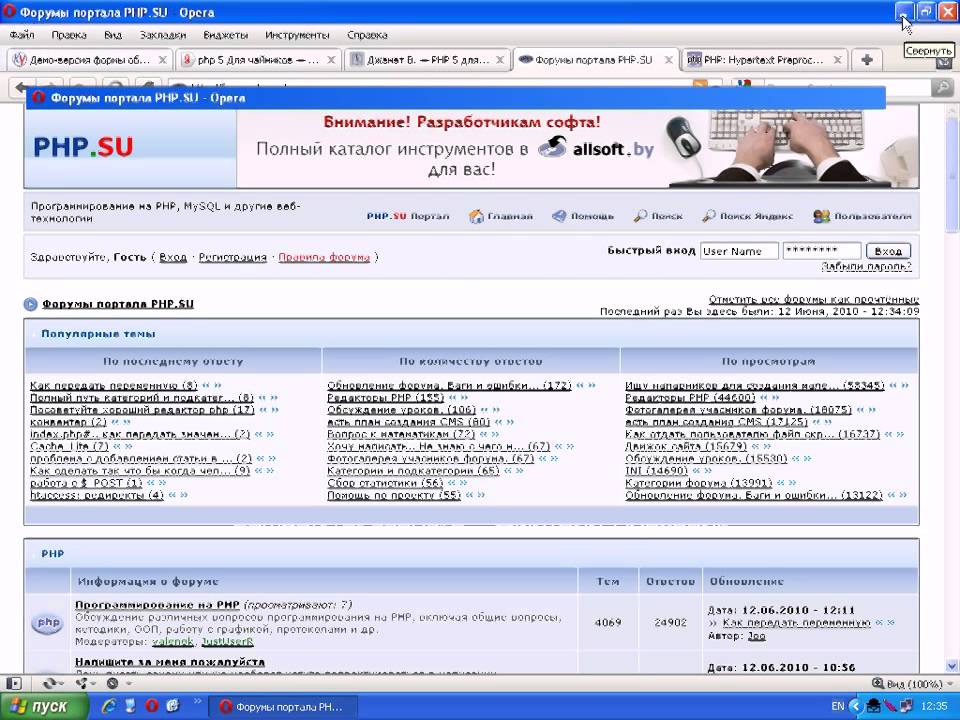
Task: Open Поиск Яндекс search
Action: 747,216
